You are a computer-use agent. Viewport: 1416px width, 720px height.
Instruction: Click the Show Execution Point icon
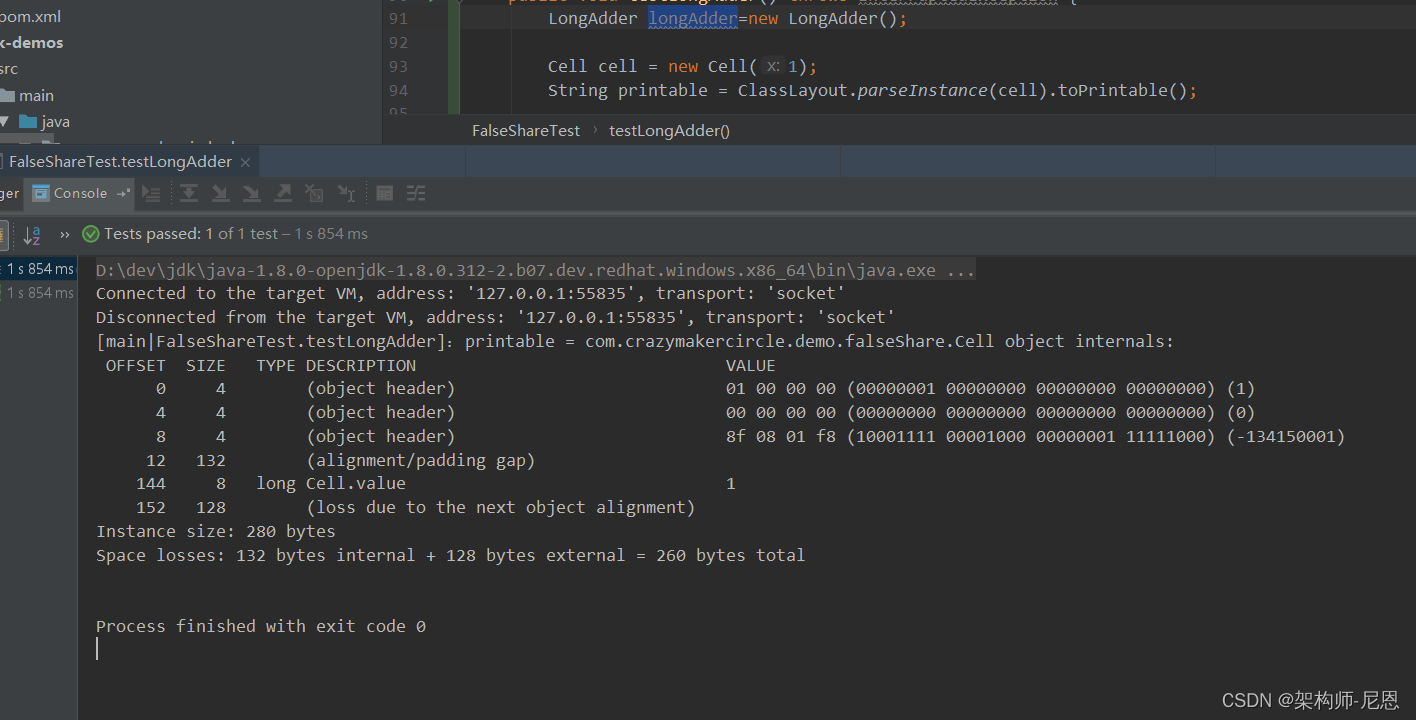(x=151, y=193)
